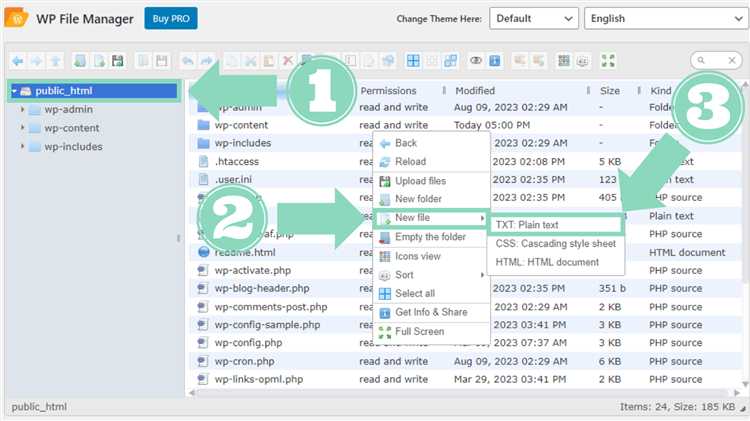
Task: Click the New folder toolbar icon
Action: click(x=80, y=61)
